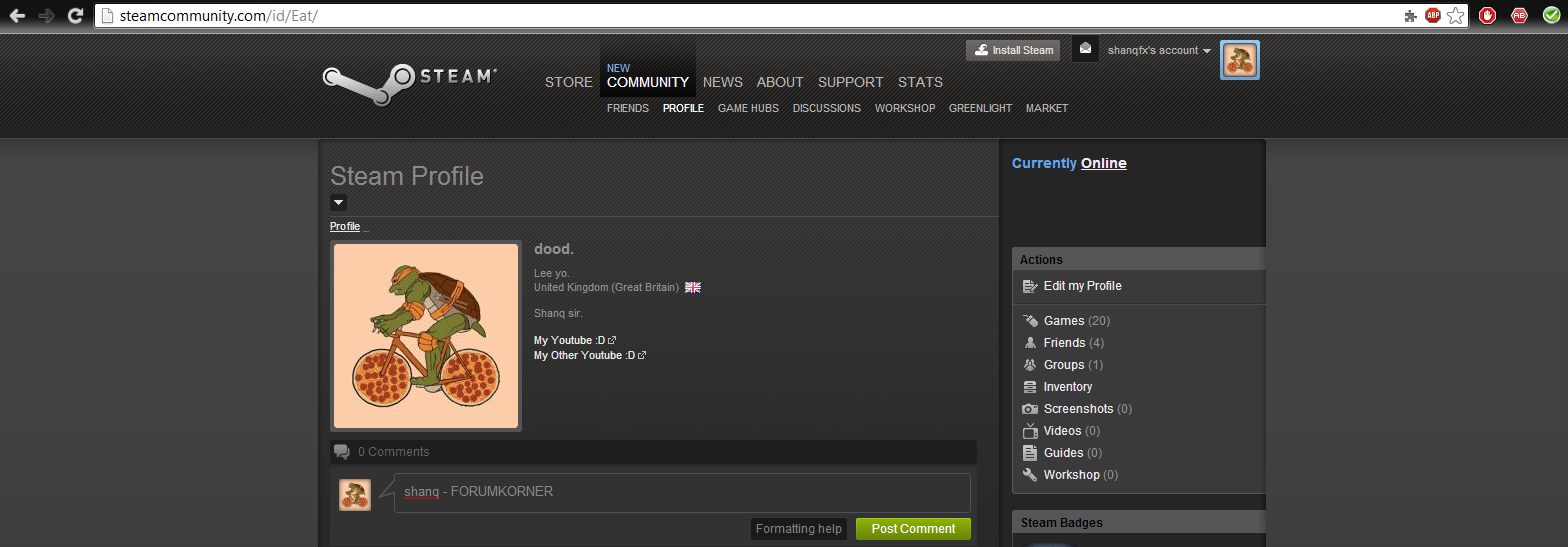Open the Guides (0) link
Image resolution: width=1568 pixels, height=547 pixels.
pyautogui.click(x=1074, y=453)
